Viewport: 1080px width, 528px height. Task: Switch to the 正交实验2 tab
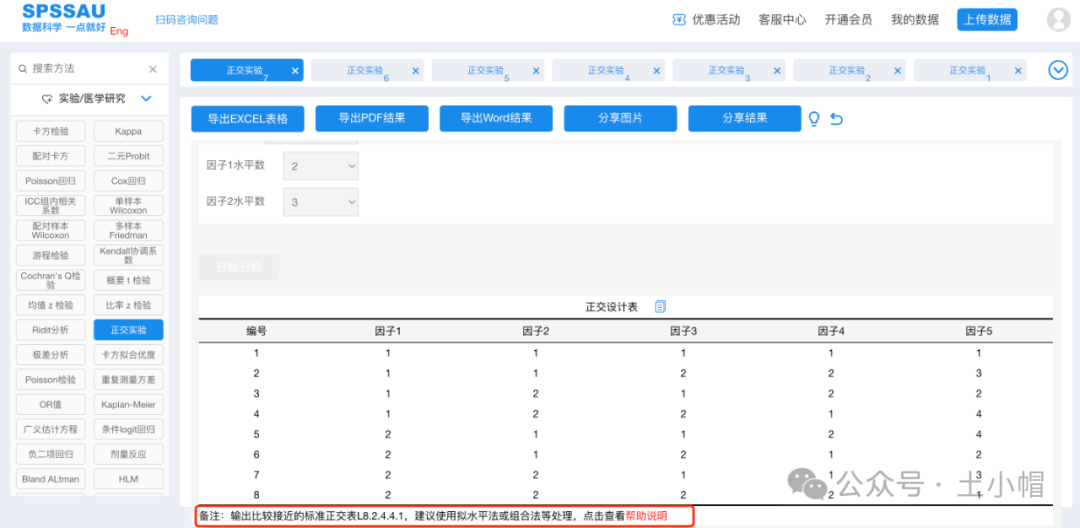[x=849, y=70]
